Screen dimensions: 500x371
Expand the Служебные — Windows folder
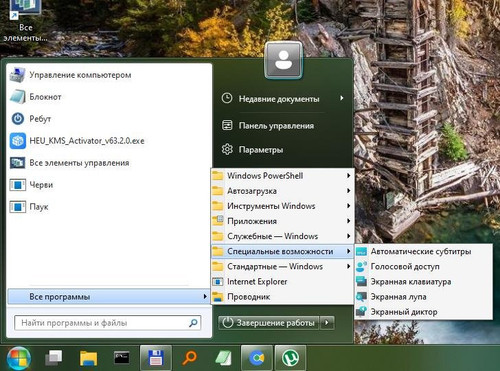[x=282, y=236]
